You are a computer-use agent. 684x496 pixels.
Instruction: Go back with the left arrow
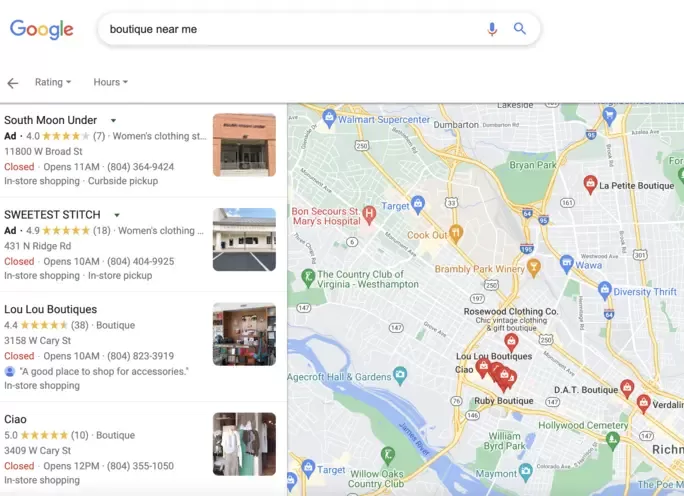click(x=13, y=83)
